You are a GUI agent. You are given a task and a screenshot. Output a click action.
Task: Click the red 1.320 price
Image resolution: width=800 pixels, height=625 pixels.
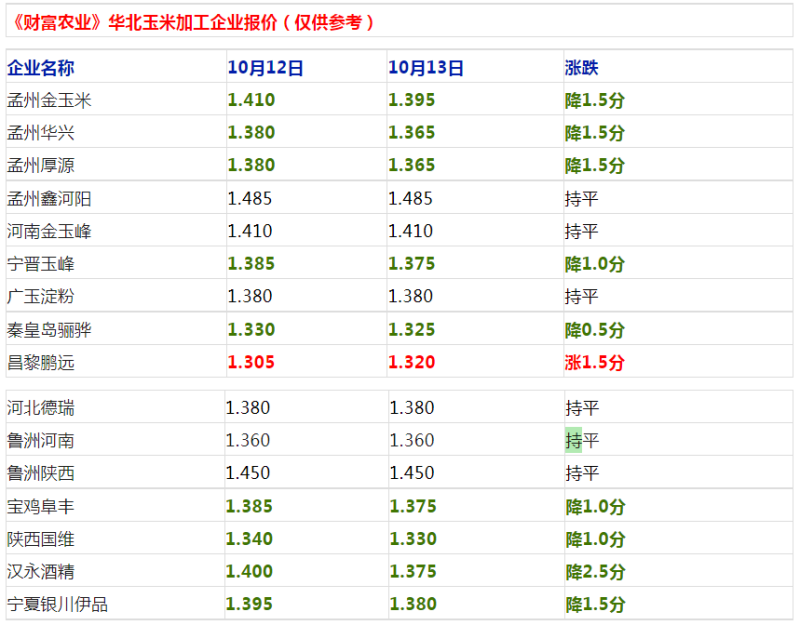[412, 362]
